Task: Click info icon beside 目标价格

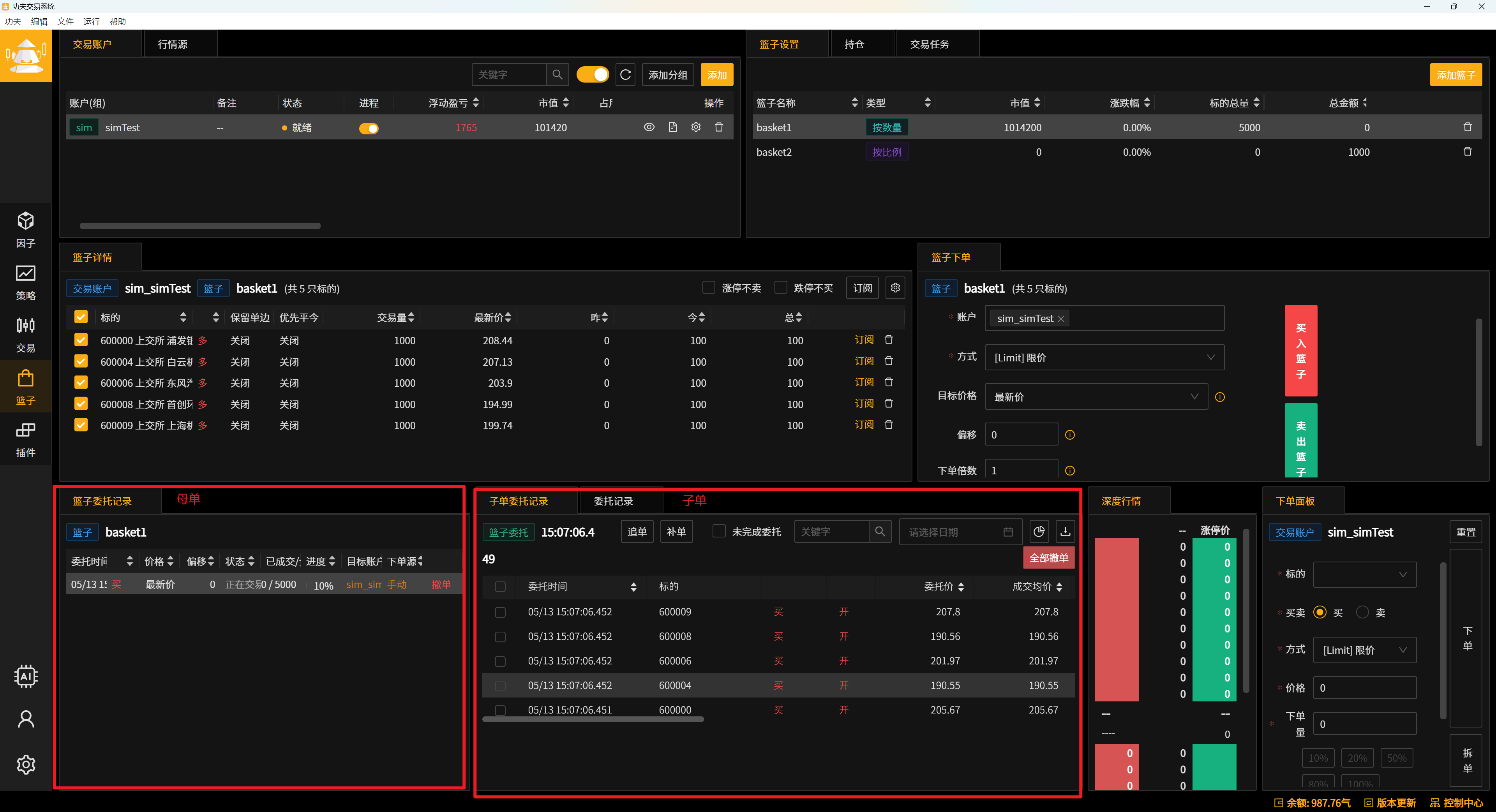Action: pos(1219,397)
